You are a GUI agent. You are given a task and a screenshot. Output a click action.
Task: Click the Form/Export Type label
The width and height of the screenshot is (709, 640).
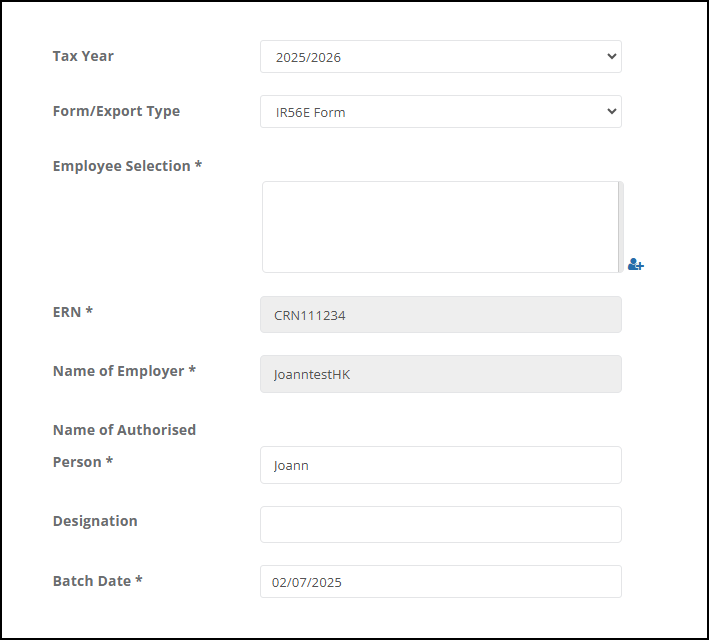pyautogui.click(x=116, y=111)
